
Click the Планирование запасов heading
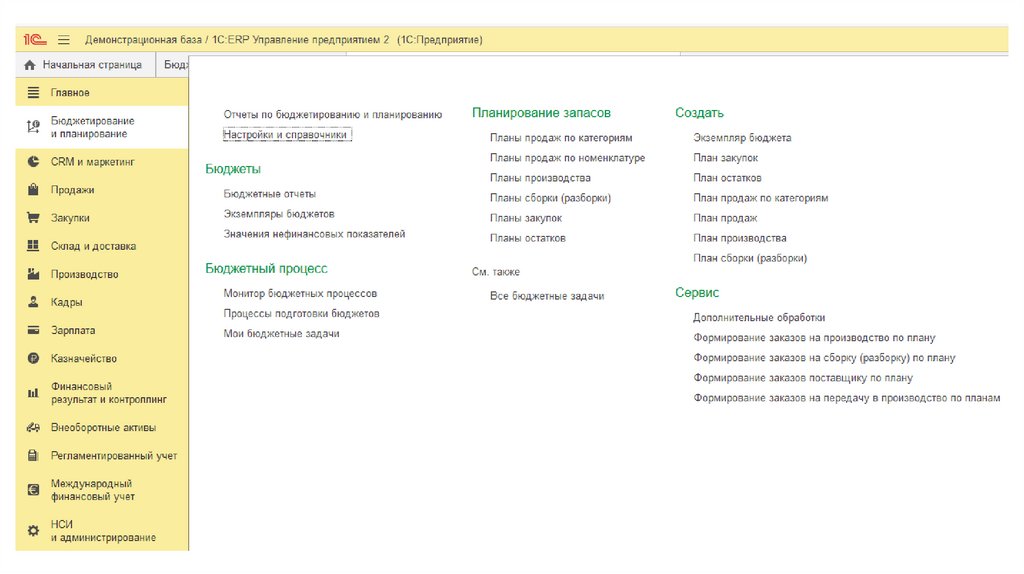coord(541,113)
